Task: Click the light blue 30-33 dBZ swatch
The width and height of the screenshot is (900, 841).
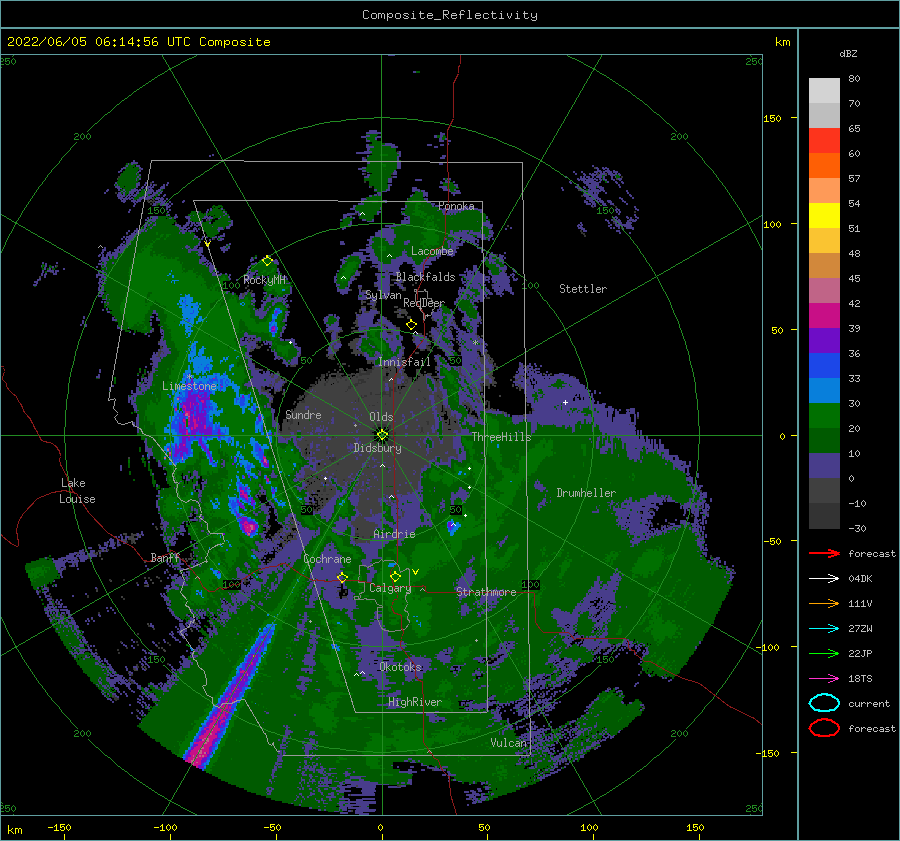Action: pos(824,391)
